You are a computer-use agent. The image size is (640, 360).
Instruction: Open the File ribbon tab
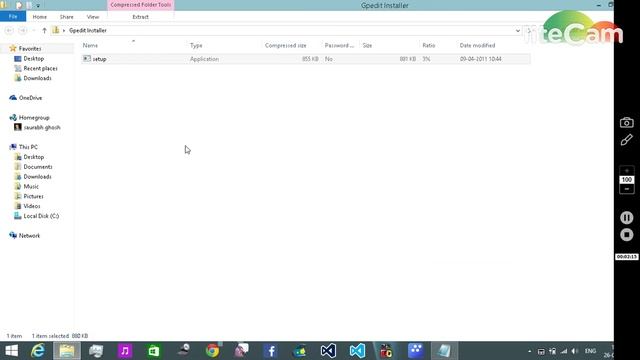(13, 17)
